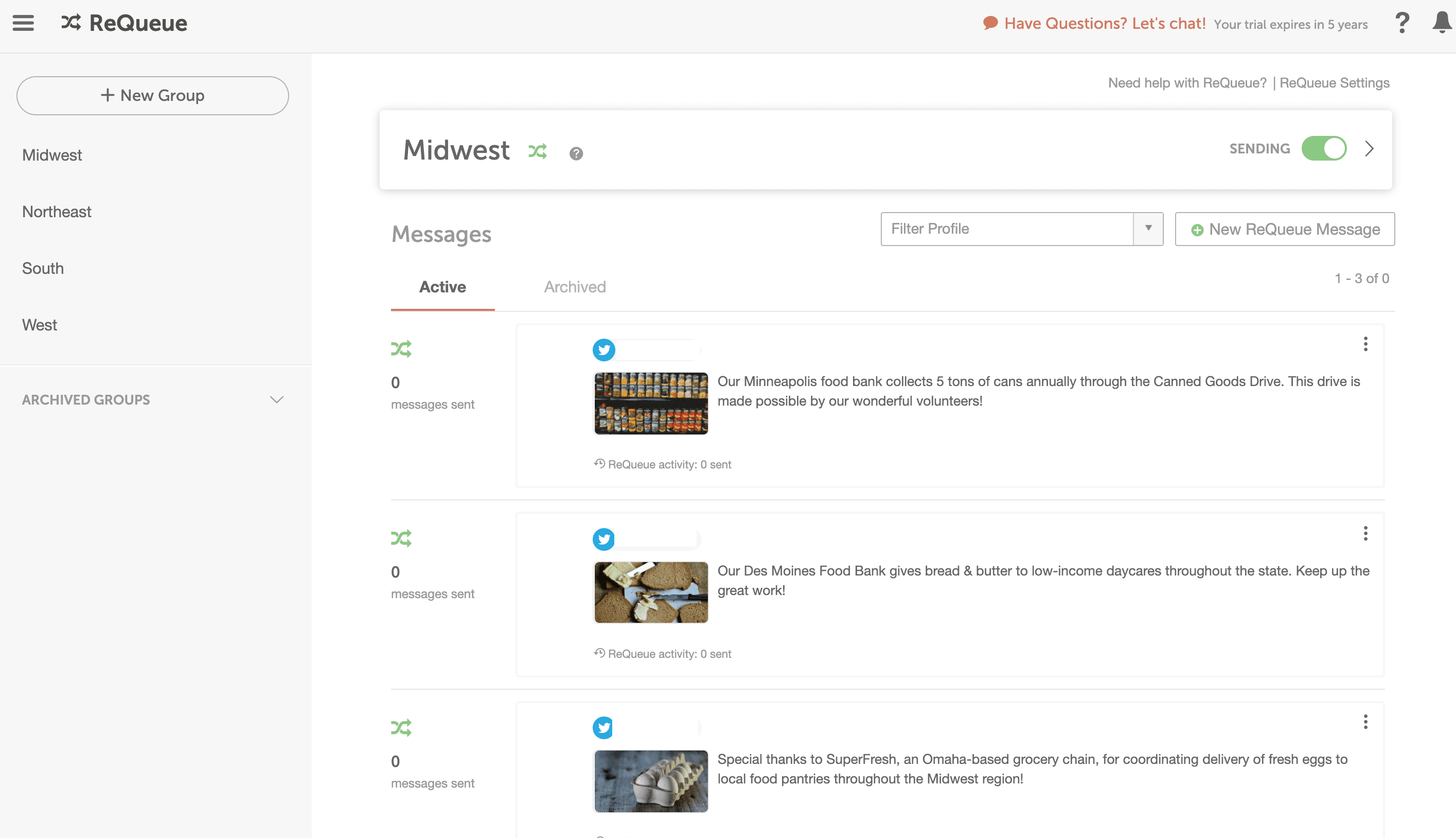Click Des Moines Food Bank message text
This screenshot has width=1456, height=838.
1043,580
